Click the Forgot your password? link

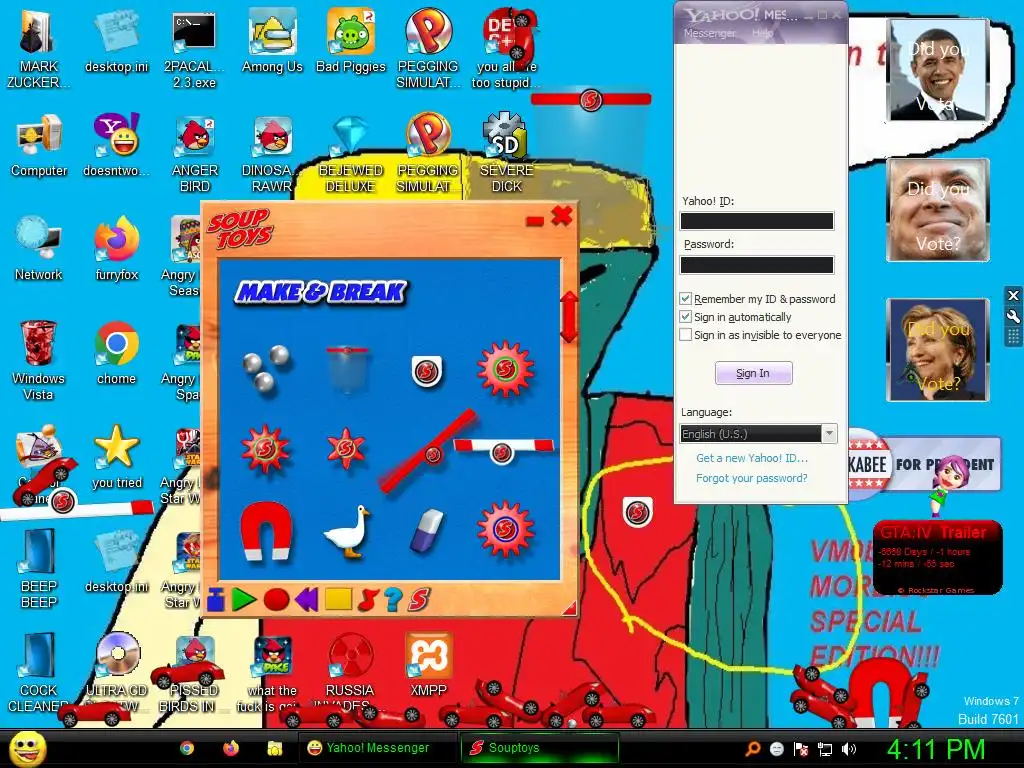[752, 478]
